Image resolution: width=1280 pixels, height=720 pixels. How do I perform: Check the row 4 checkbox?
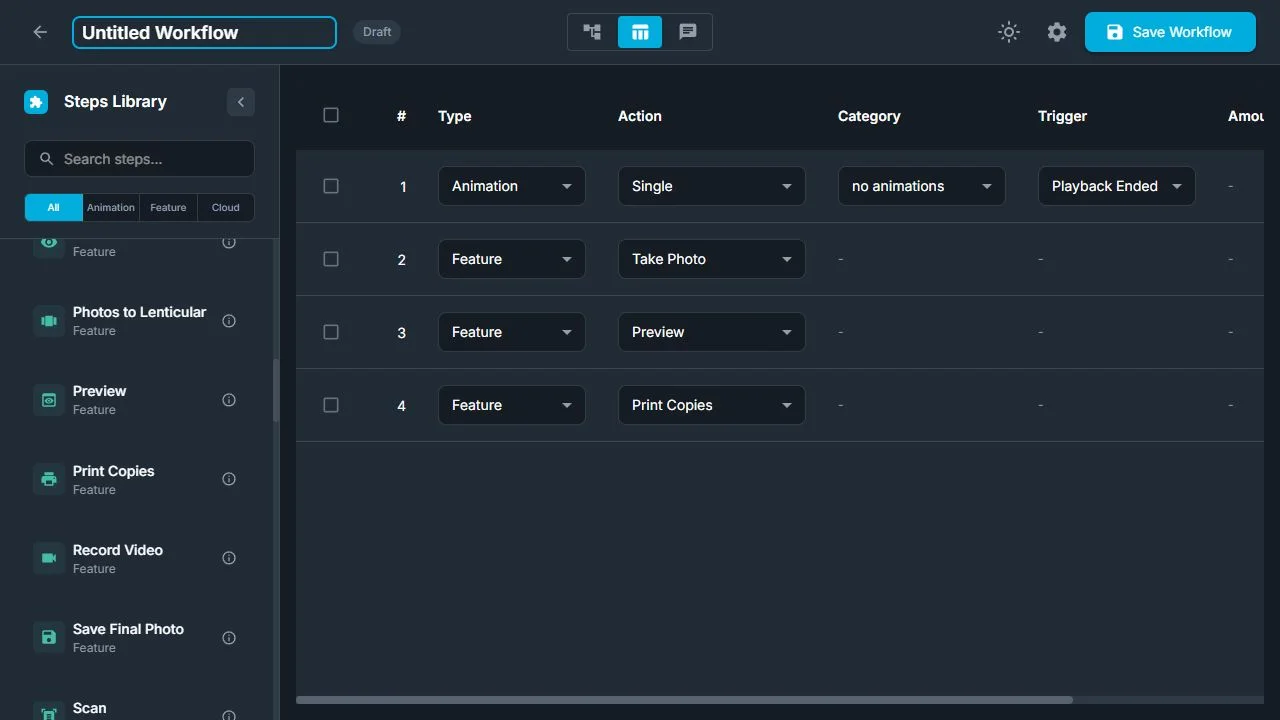pos(331,405)
